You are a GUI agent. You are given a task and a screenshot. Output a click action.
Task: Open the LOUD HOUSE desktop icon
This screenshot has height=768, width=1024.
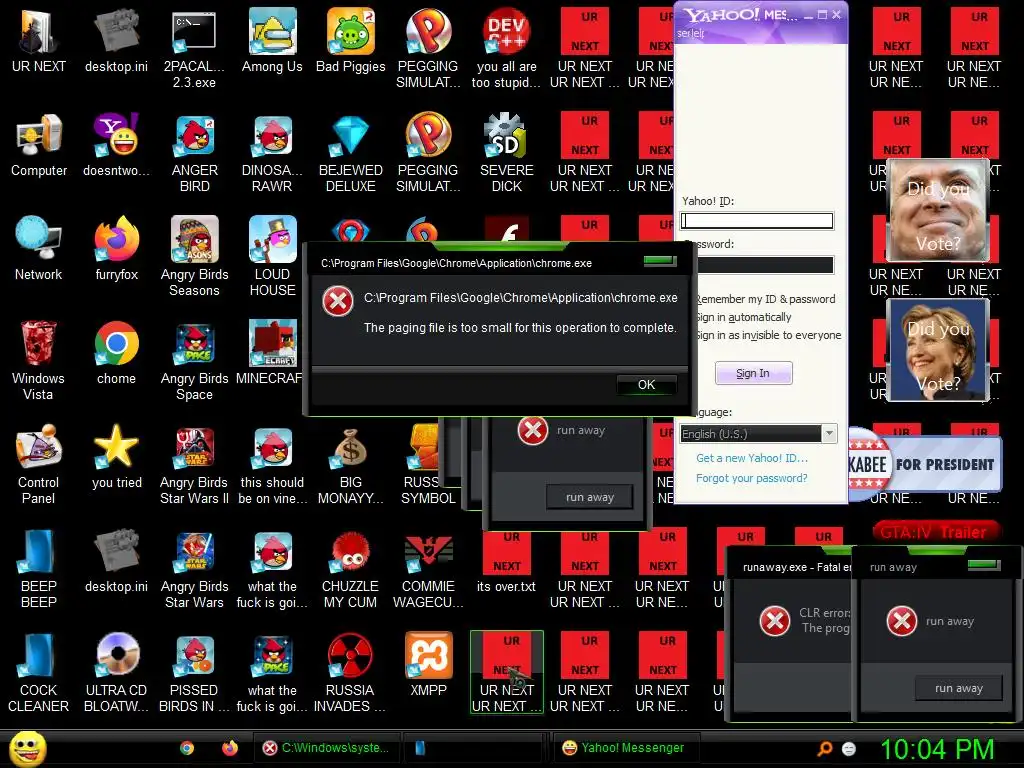(x=272, y=257)
